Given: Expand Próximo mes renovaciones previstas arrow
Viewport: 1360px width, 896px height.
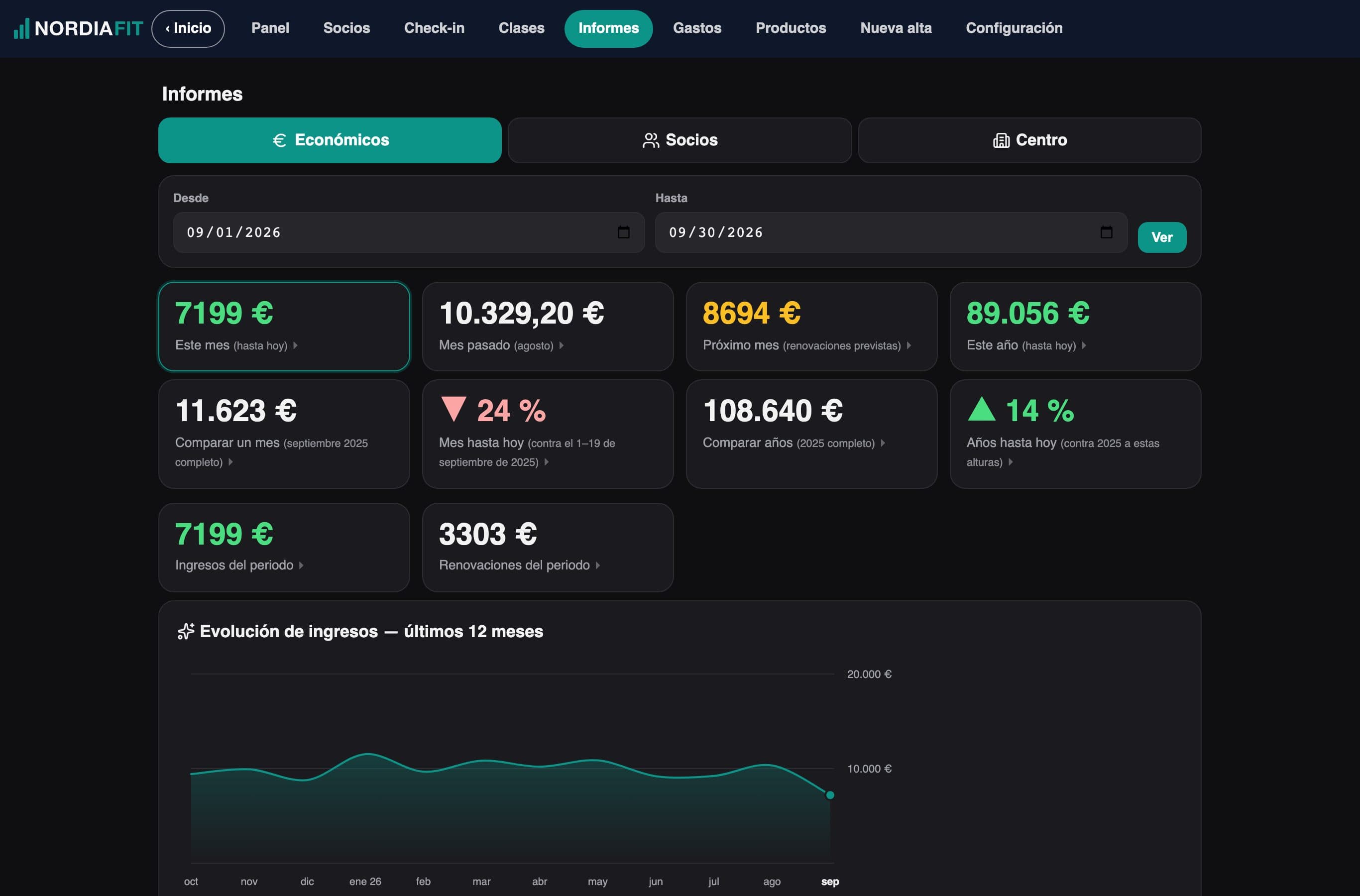Looking at the screenshot, I should (908, 346).
